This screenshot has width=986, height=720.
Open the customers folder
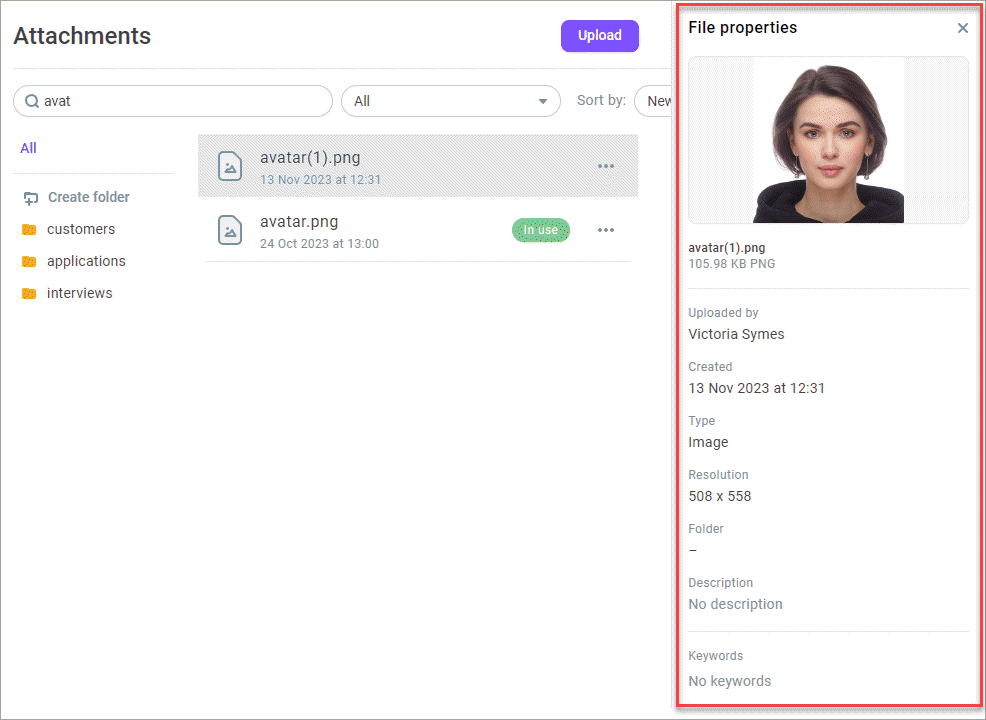pyautogui.click(x=80, y=230)
